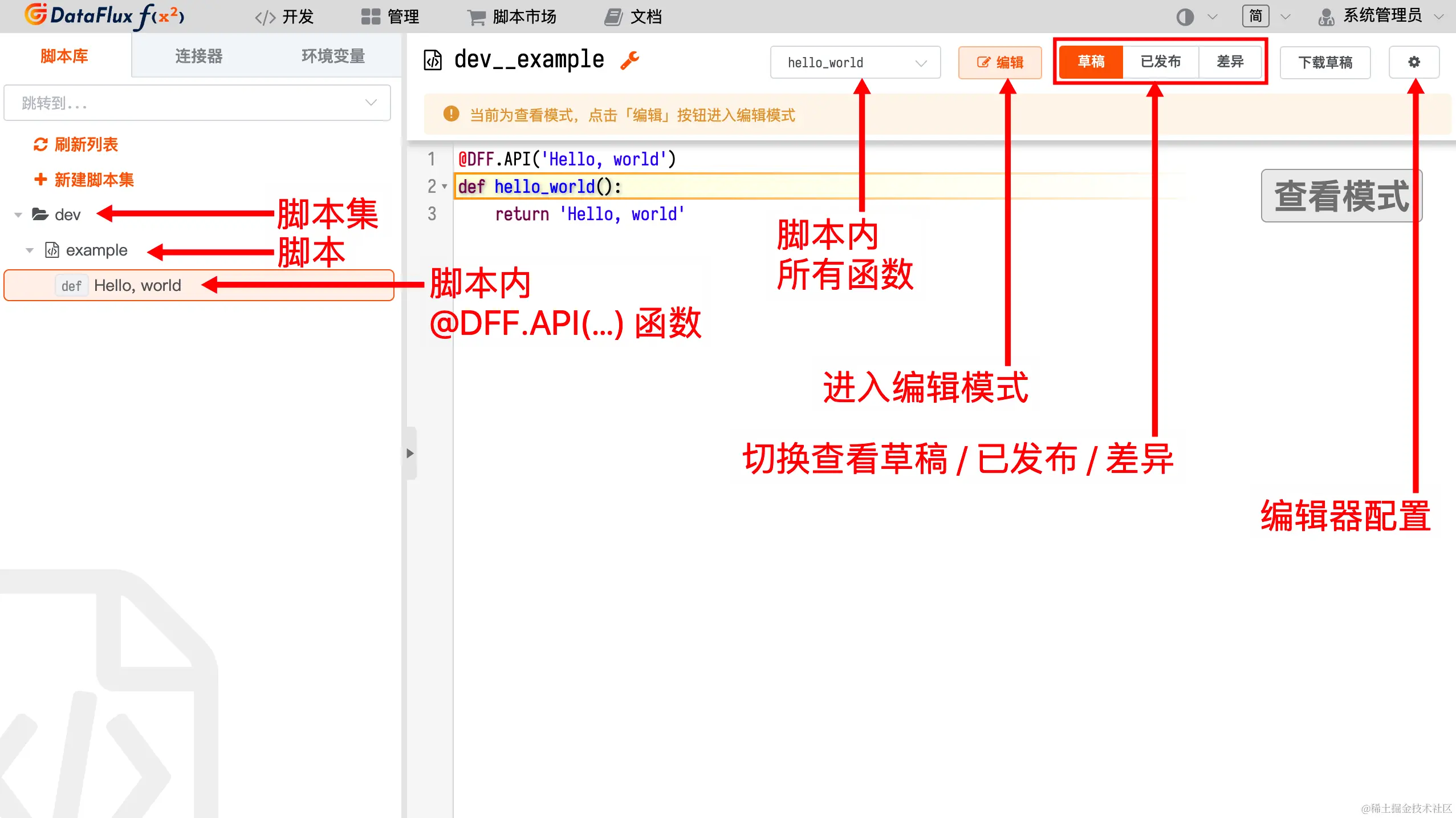The width and height of the screenshot is (1456, 818).
Task: Open the hello_world function dropdown
Action: tap(855, 62)
